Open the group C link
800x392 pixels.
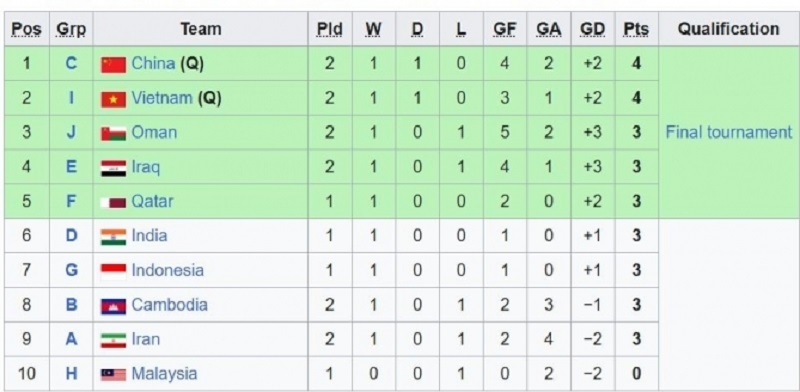71,64
